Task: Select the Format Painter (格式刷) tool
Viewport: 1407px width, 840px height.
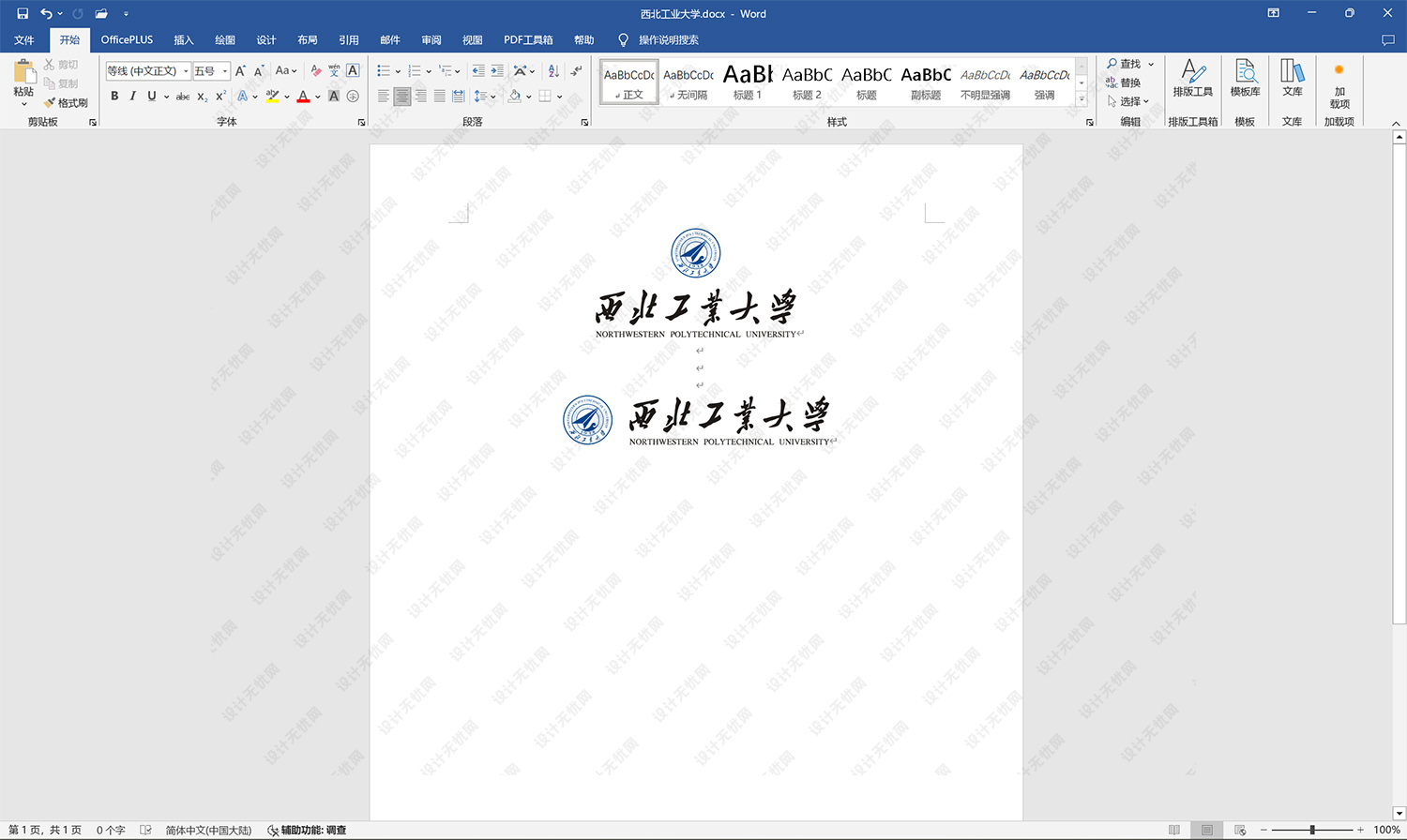Action: [x=66, y=102]
